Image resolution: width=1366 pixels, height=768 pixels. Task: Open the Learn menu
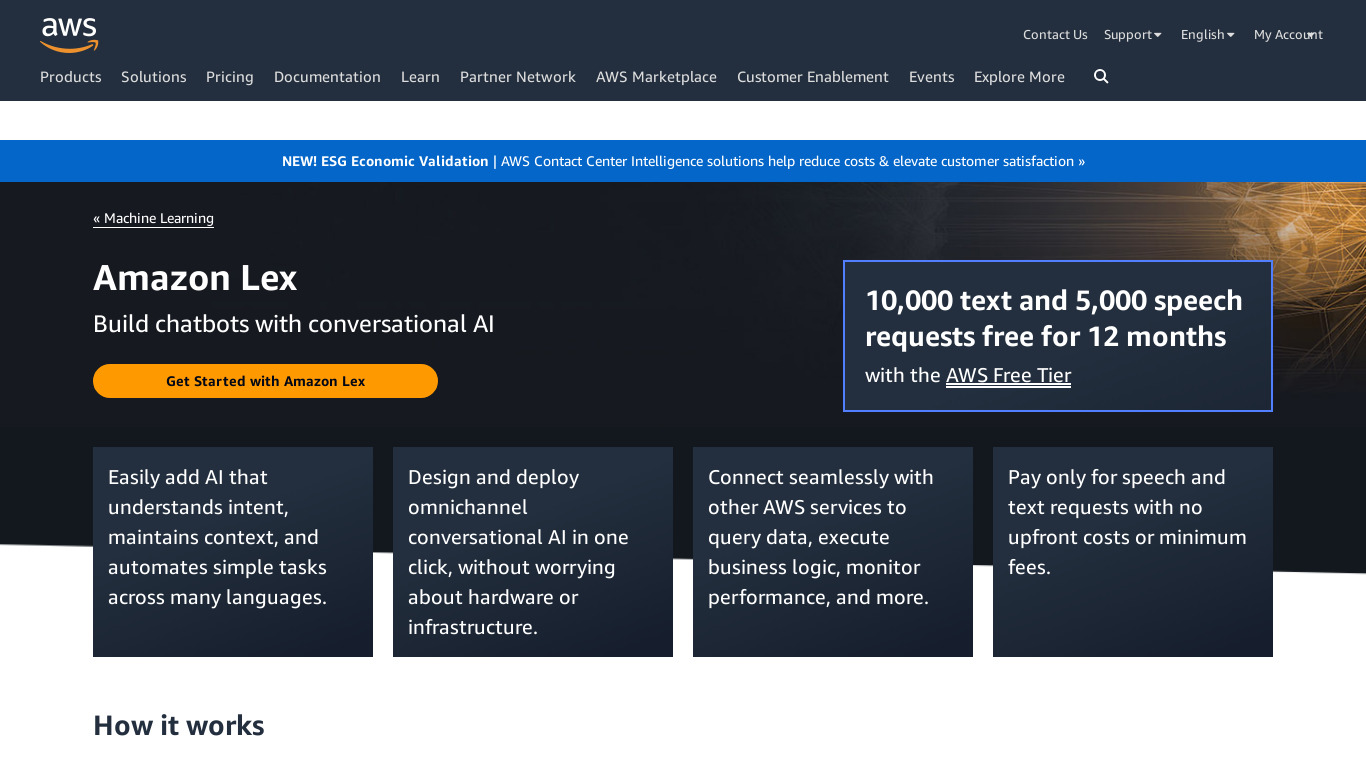coord(420,77)
